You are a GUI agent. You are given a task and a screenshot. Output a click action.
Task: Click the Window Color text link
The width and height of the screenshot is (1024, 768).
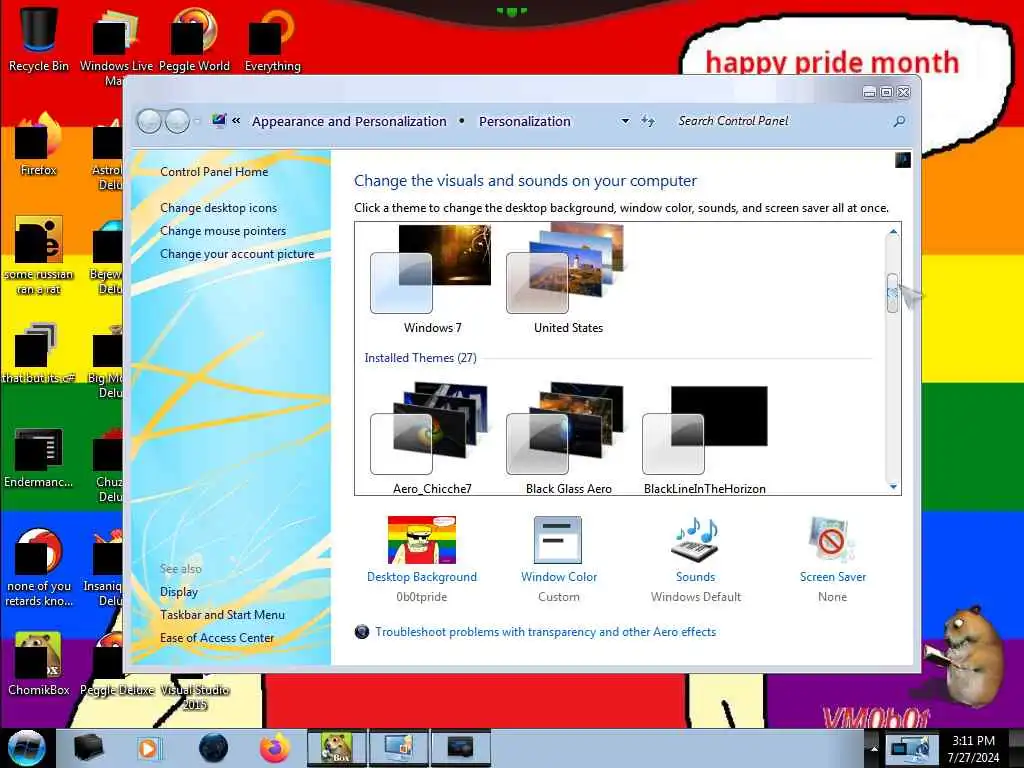[558, 577]
